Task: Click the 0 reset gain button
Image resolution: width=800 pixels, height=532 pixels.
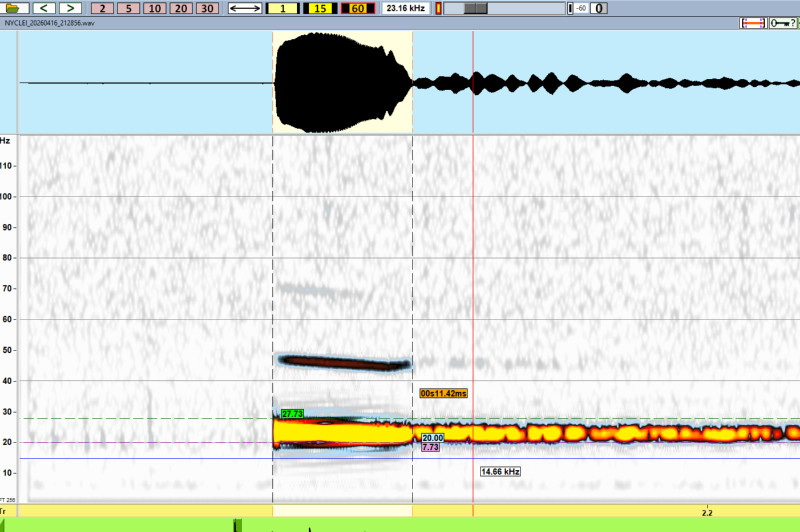Action: pyautogui.click(x=599, y=8)
